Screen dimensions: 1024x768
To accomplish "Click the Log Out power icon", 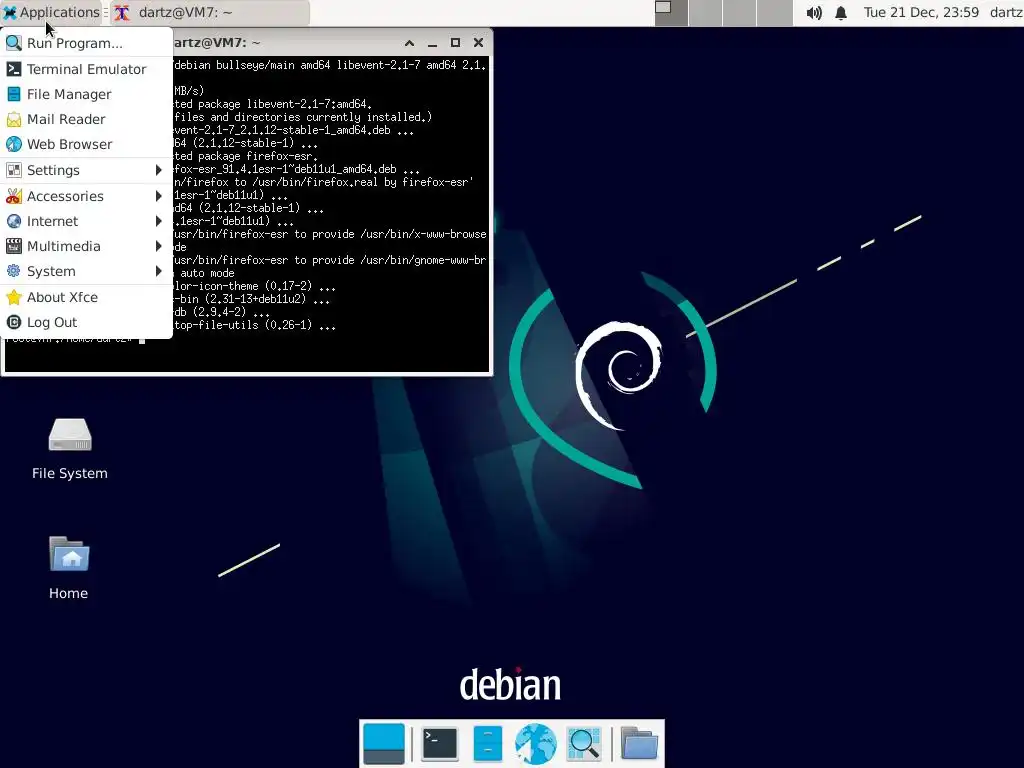I will (x=14, y=322).
